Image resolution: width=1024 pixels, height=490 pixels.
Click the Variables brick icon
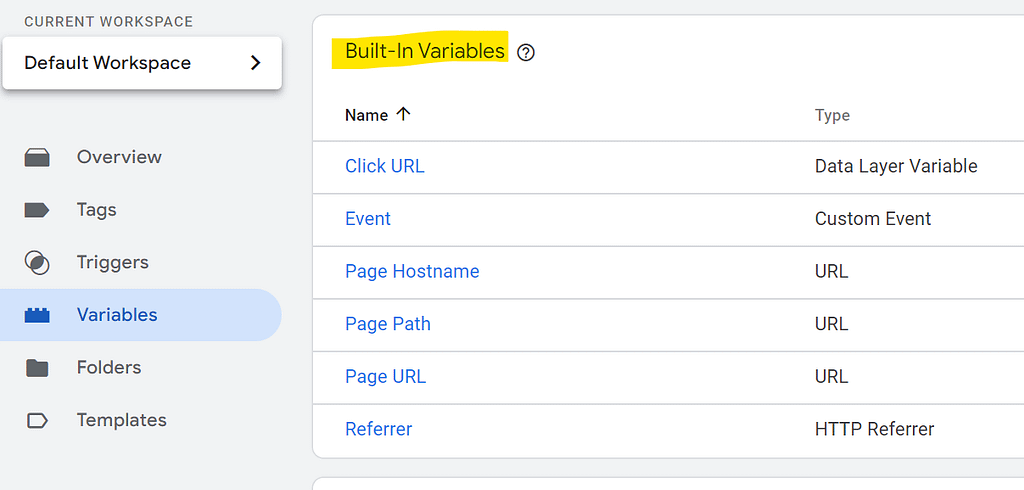(x=37, y=315)
